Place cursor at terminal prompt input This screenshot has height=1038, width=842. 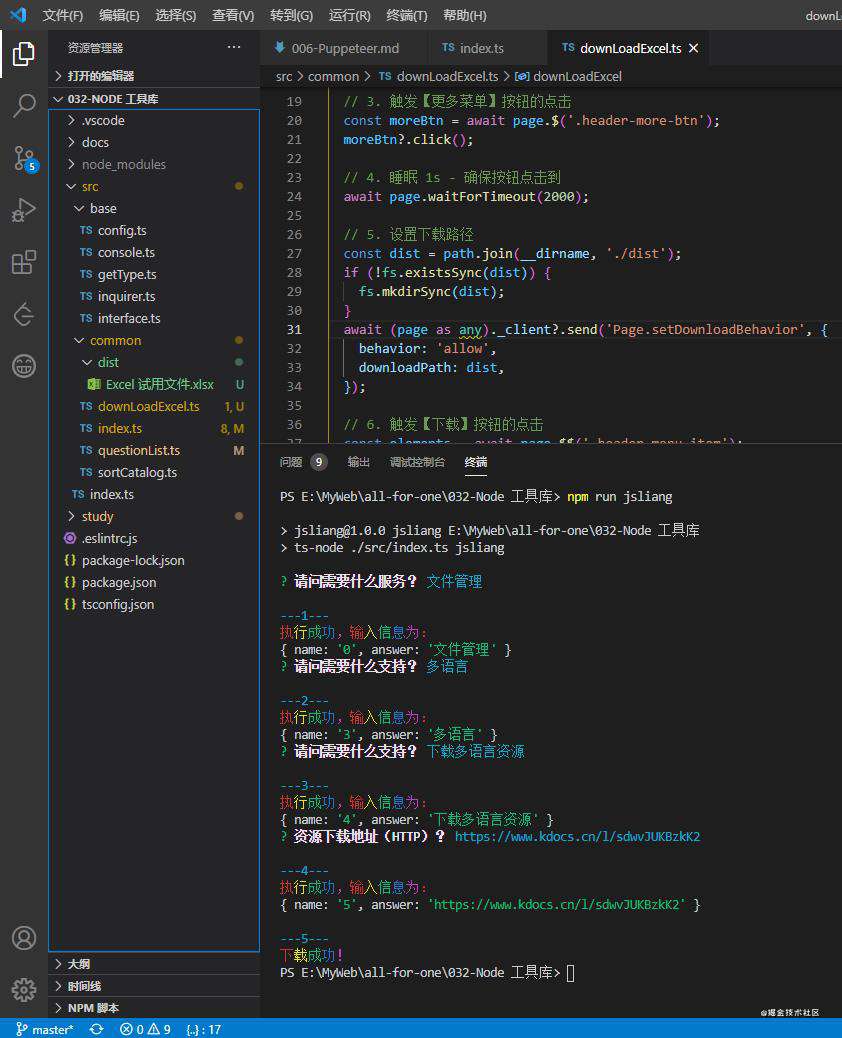pyautogui.click(x=571, y=972)
